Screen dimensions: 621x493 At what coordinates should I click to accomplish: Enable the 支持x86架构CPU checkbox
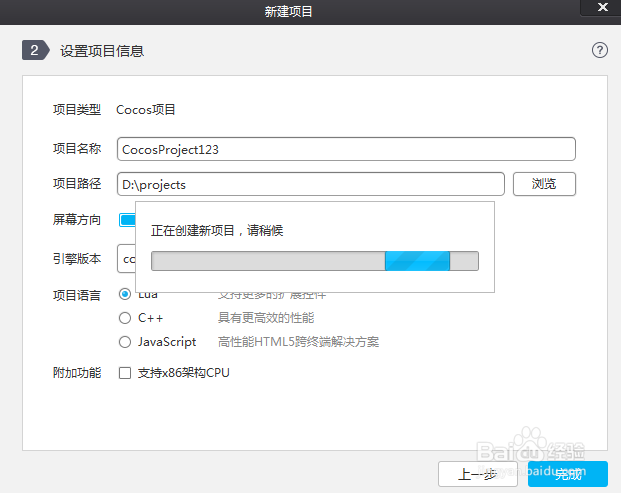(x=125, y=373)
